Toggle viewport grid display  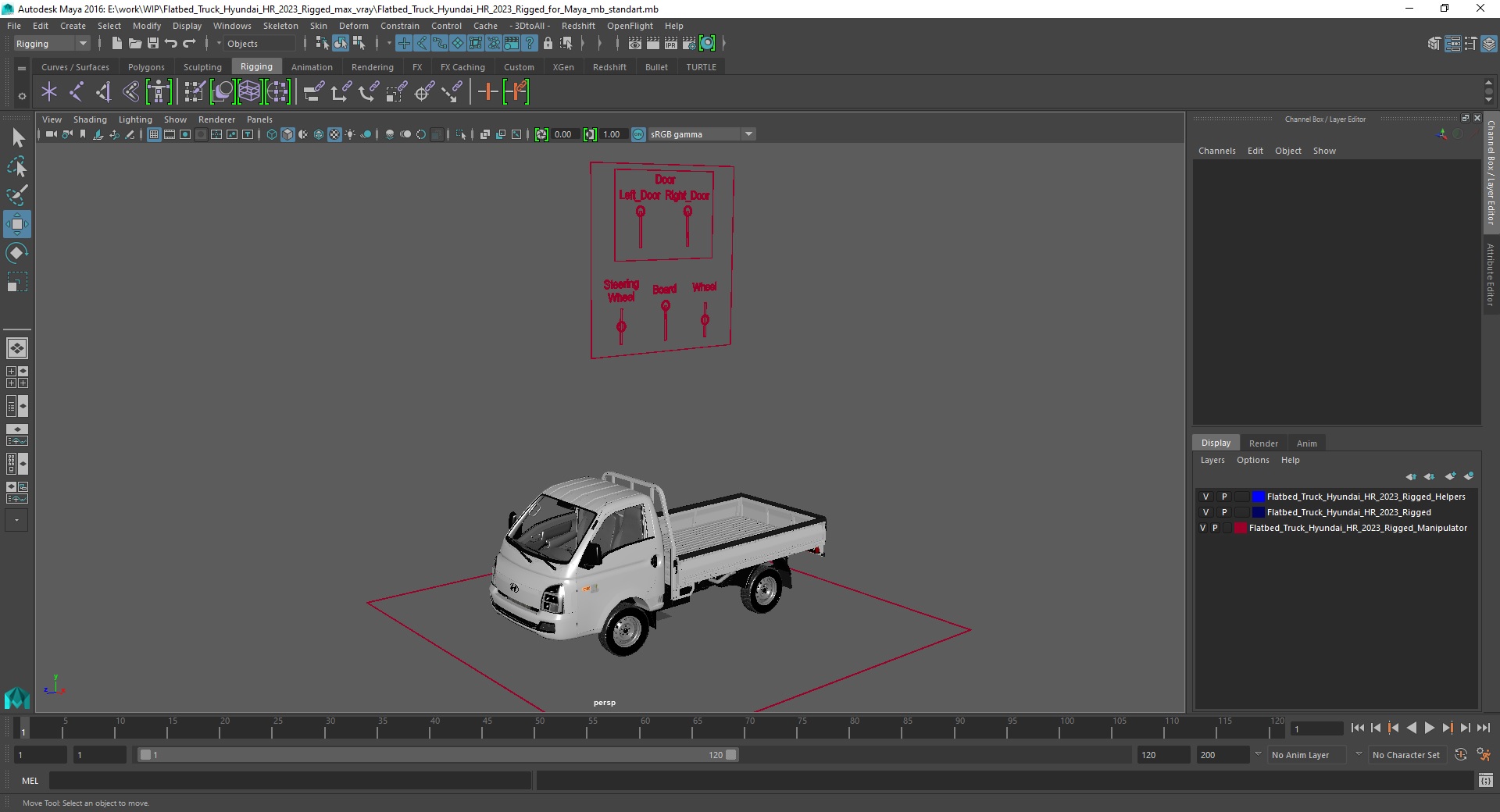pos(154,134)
